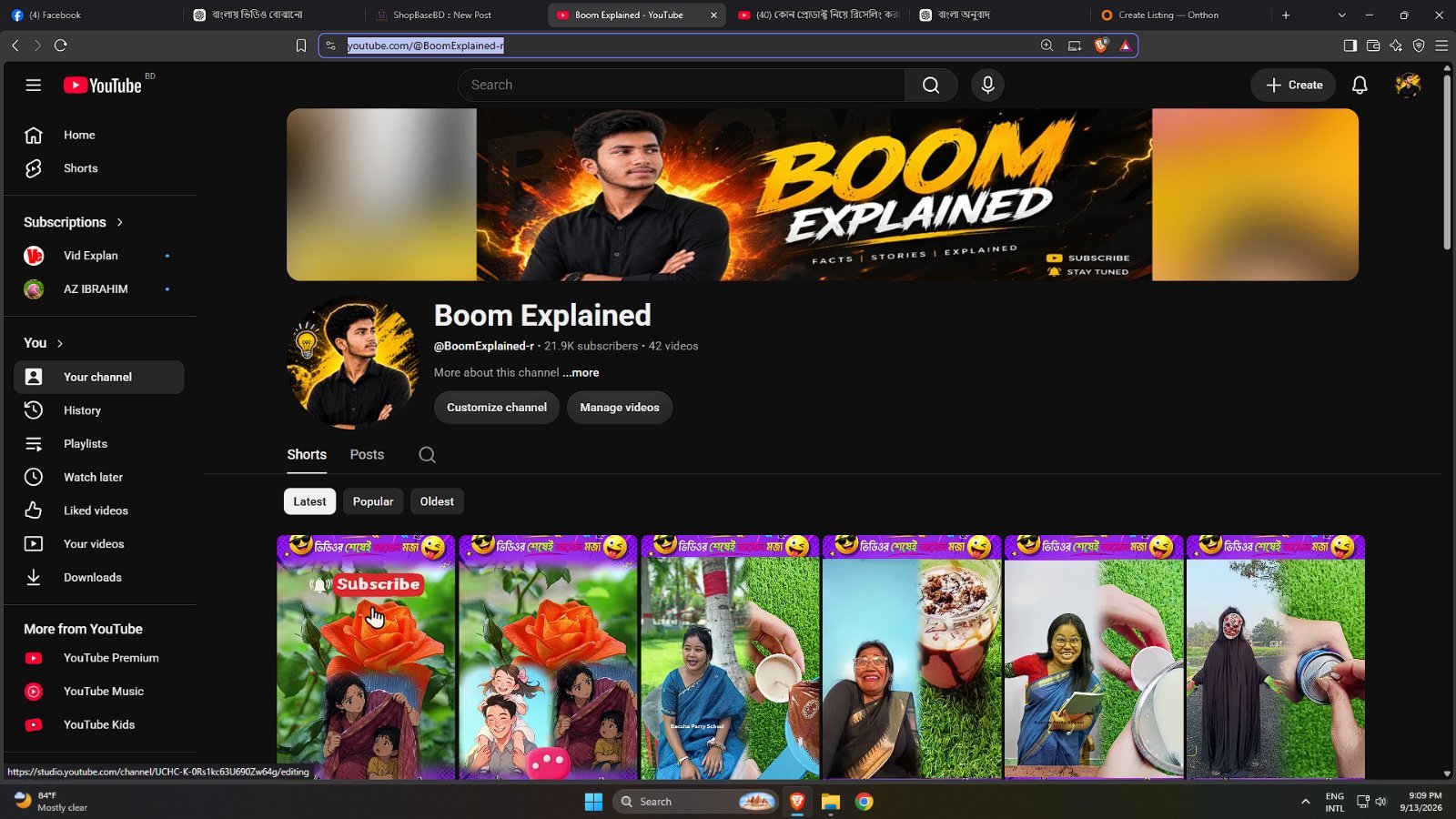Screen dimensions: 1456x819
Task: Switch to the Posts channel tab
Action: pos(367,455)
